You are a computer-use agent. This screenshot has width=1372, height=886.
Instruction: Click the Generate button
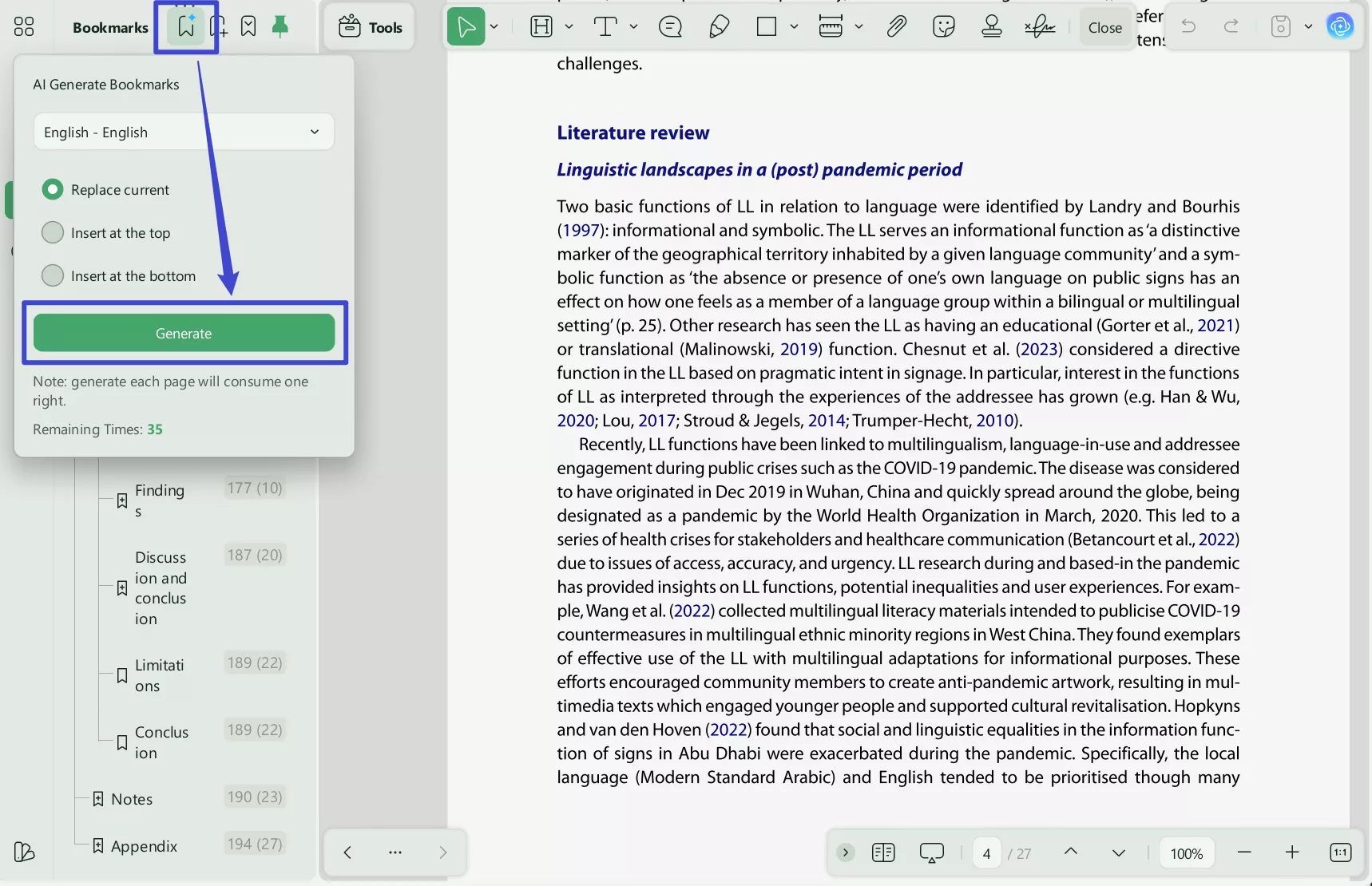click(184, 333)
